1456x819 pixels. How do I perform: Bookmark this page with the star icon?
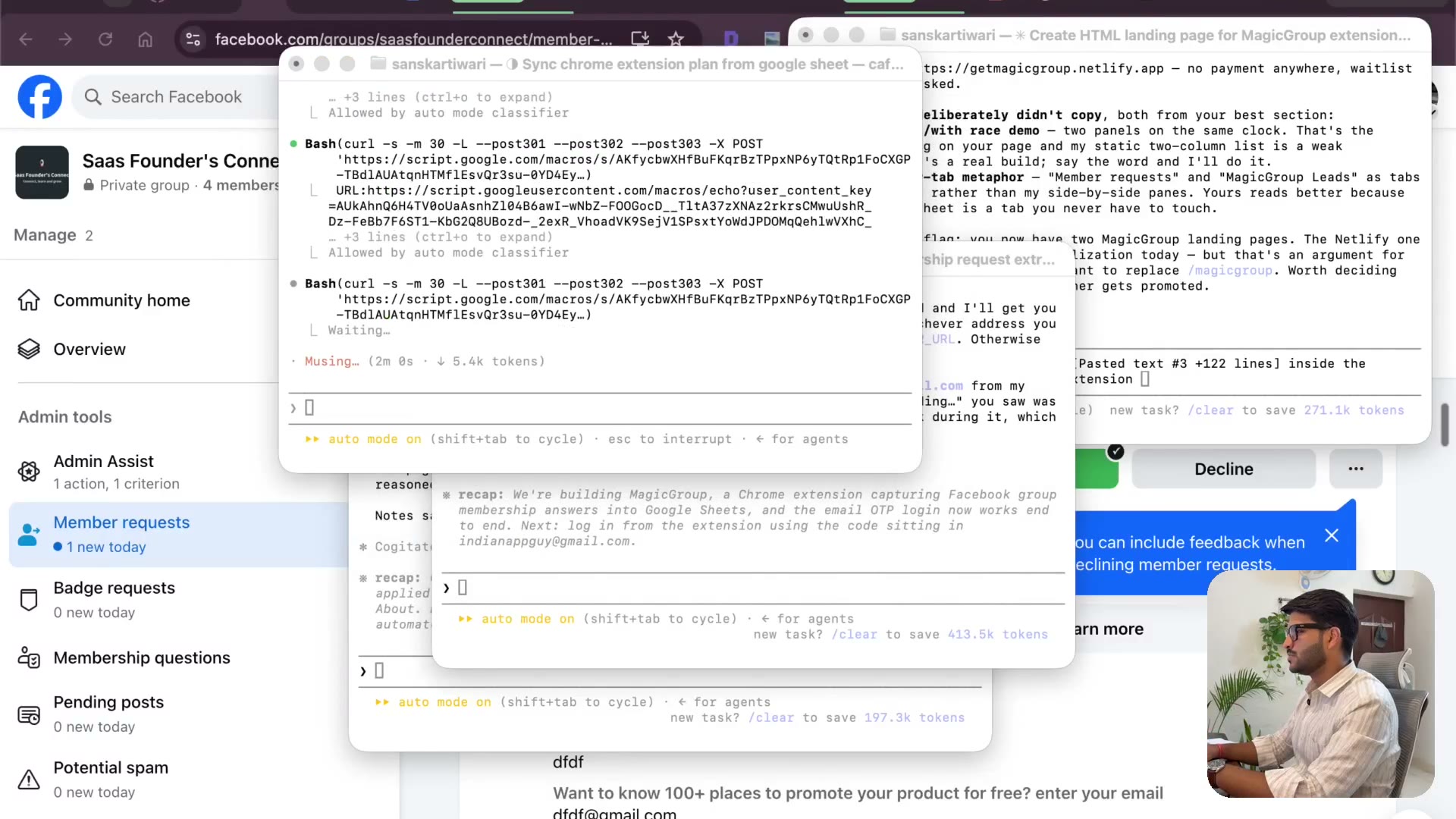coord(676,39)
